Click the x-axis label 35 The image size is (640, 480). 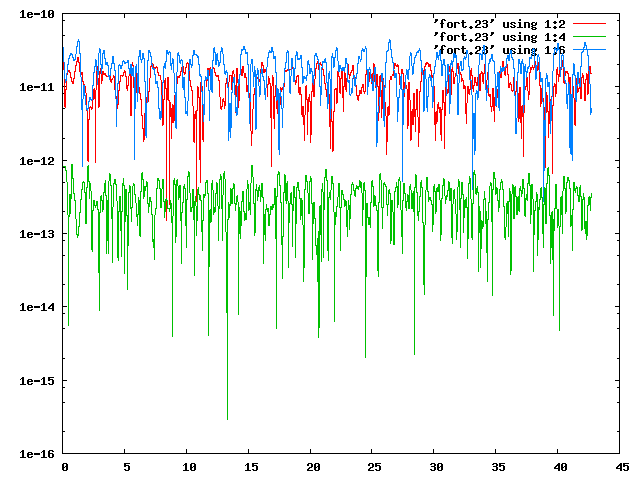pos(498,467)
